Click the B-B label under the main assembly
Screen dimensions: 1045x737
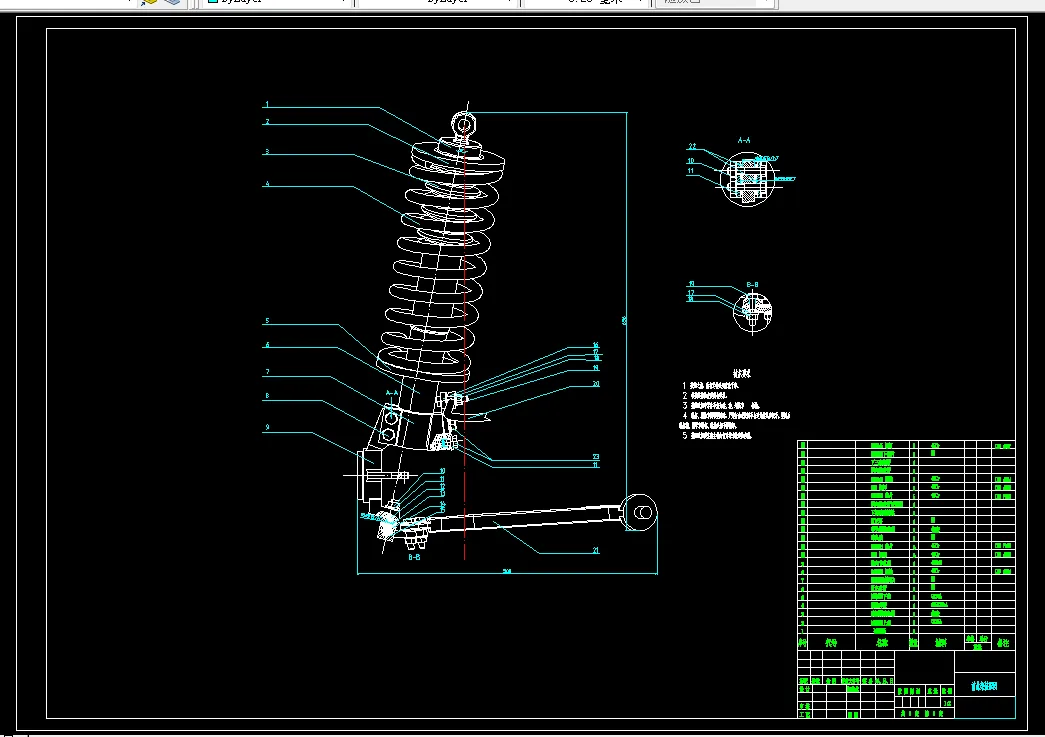(414, 558)
